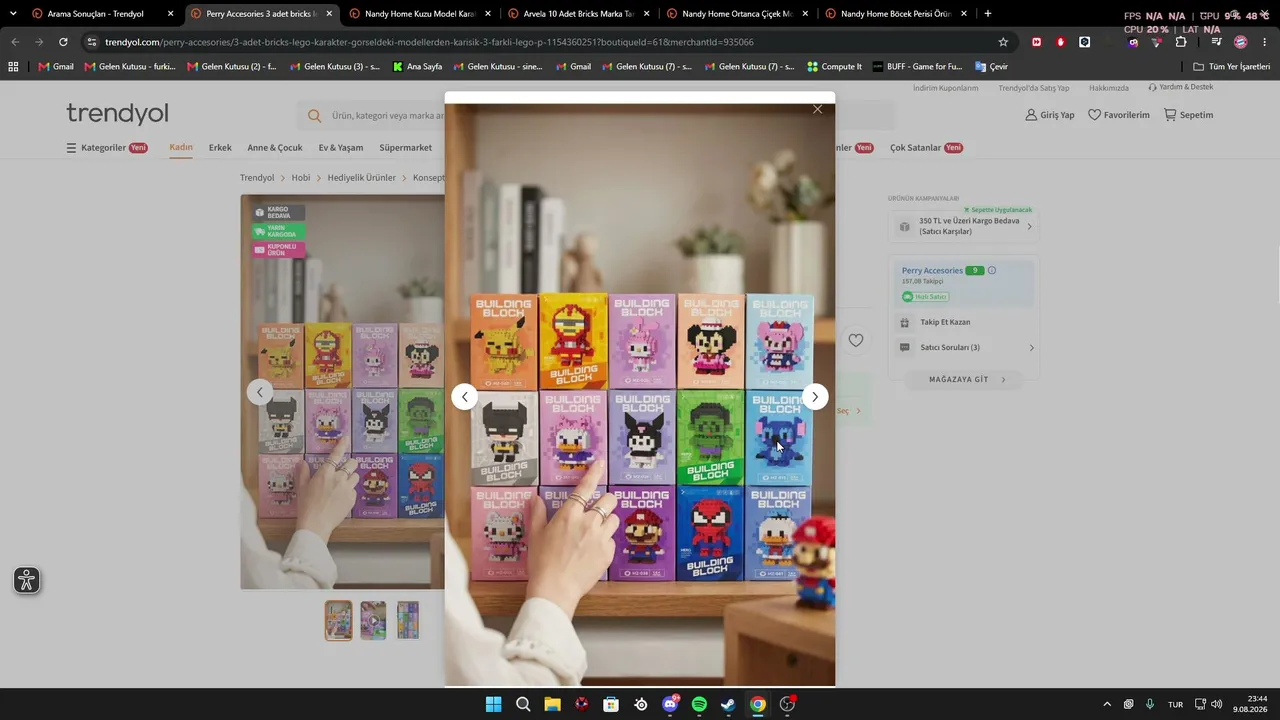Screen dimensions: 1280x720
Task: Open Chrome three-dot menu
Action: click(x=1264, y=42)
